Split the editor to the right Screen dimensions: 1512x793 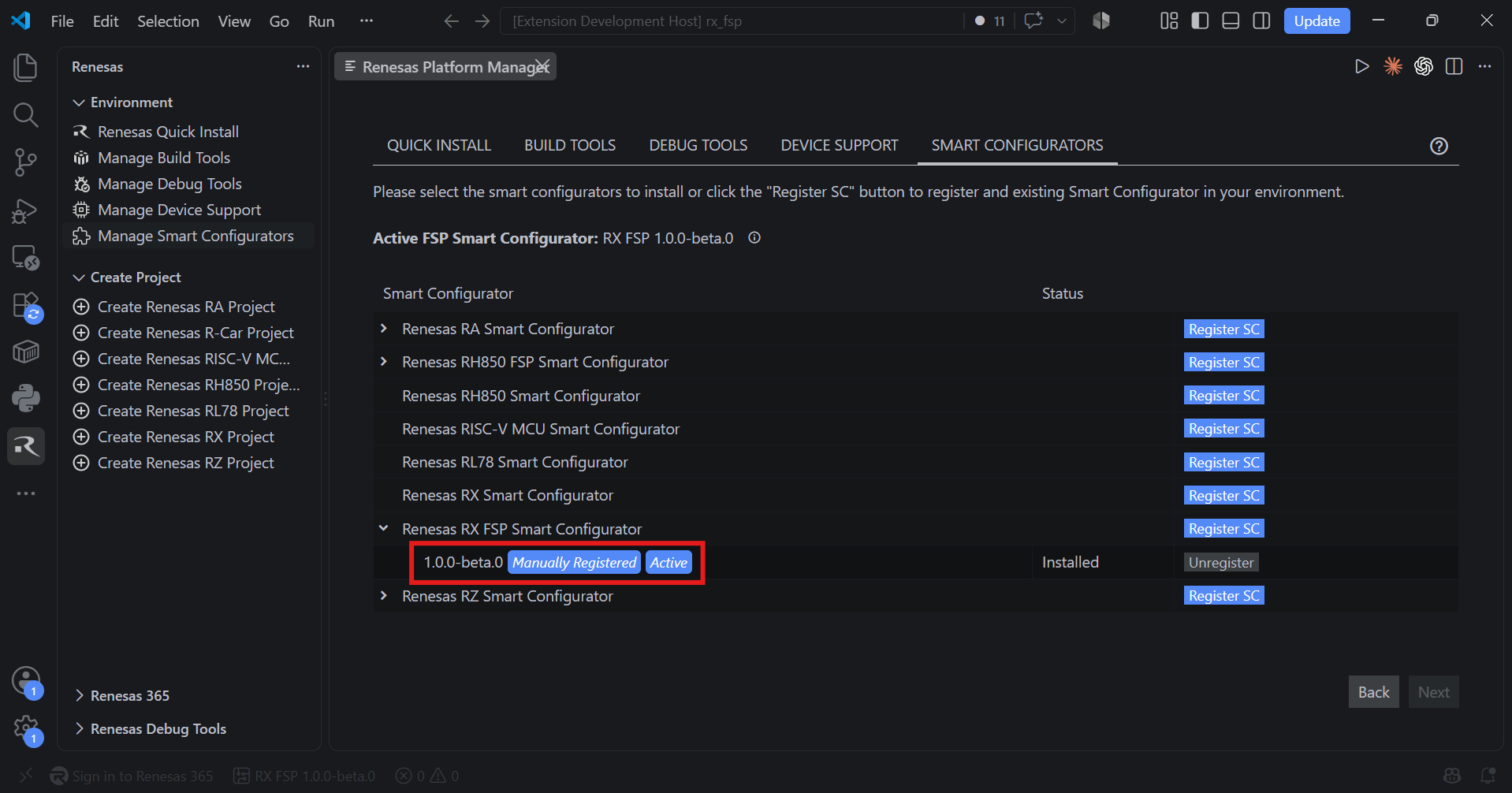(x=1454, y=67)
